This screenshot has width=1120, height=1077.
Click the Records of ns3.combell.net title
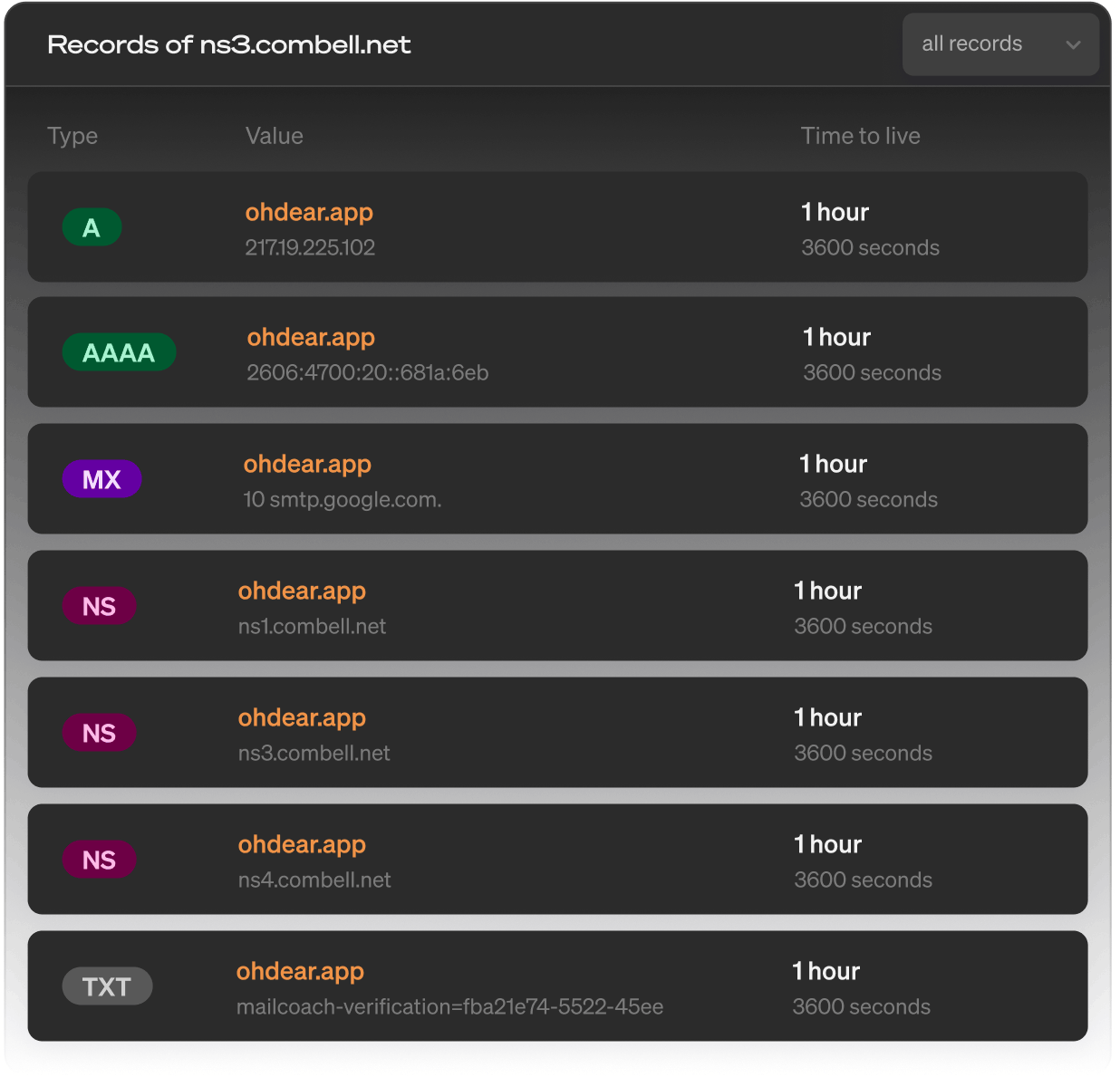click(x=229, y=44)
